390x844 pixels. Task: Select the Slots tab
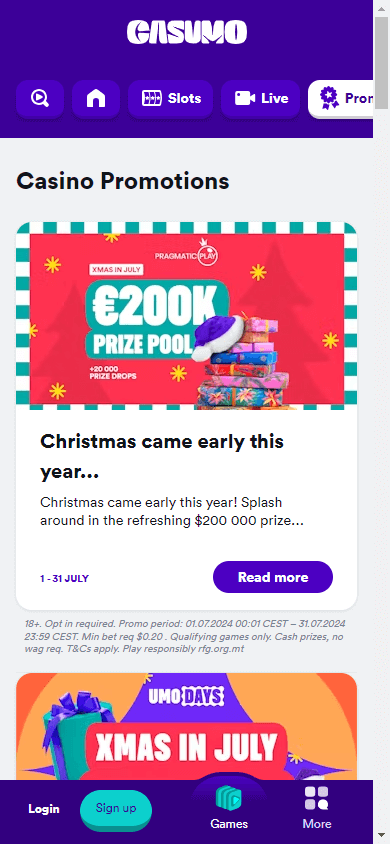pyautogui.click(x=171, y=99)
